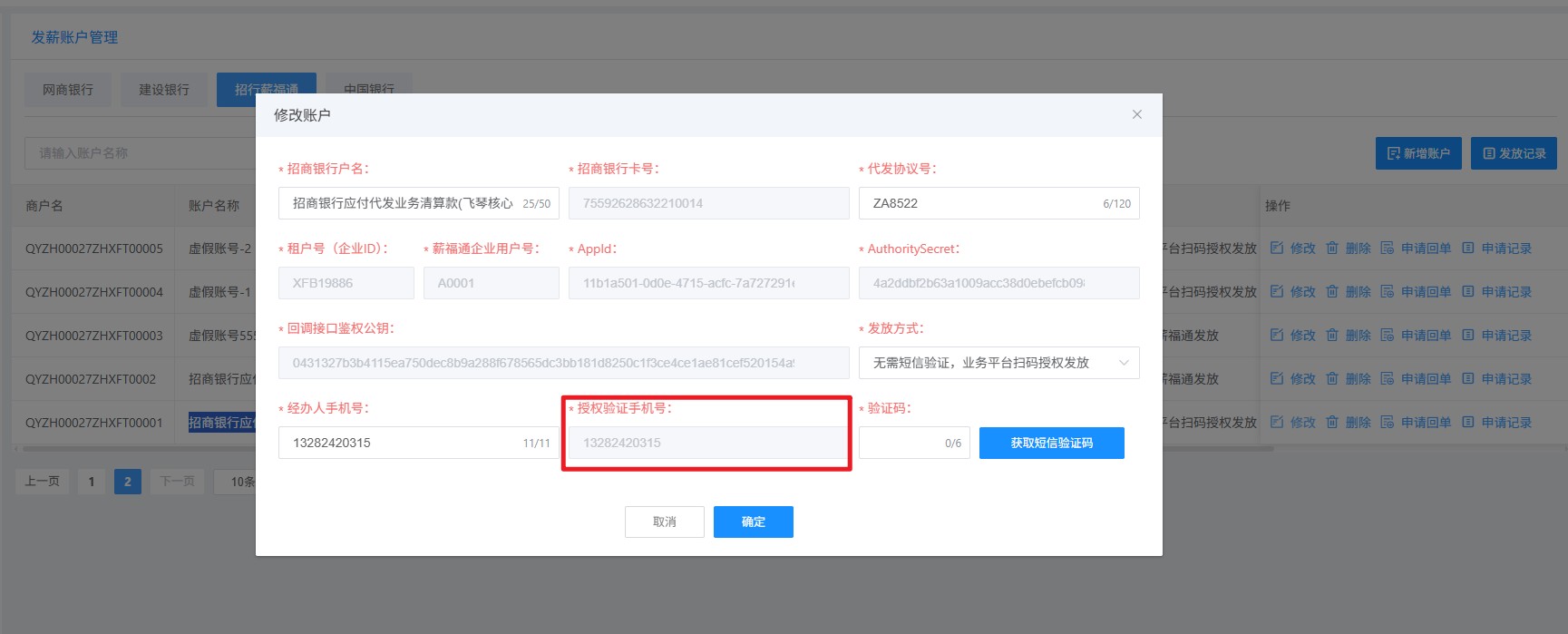Click trash icon in QYZH00027ZHXFT00003 row

tap(1332, 335)
